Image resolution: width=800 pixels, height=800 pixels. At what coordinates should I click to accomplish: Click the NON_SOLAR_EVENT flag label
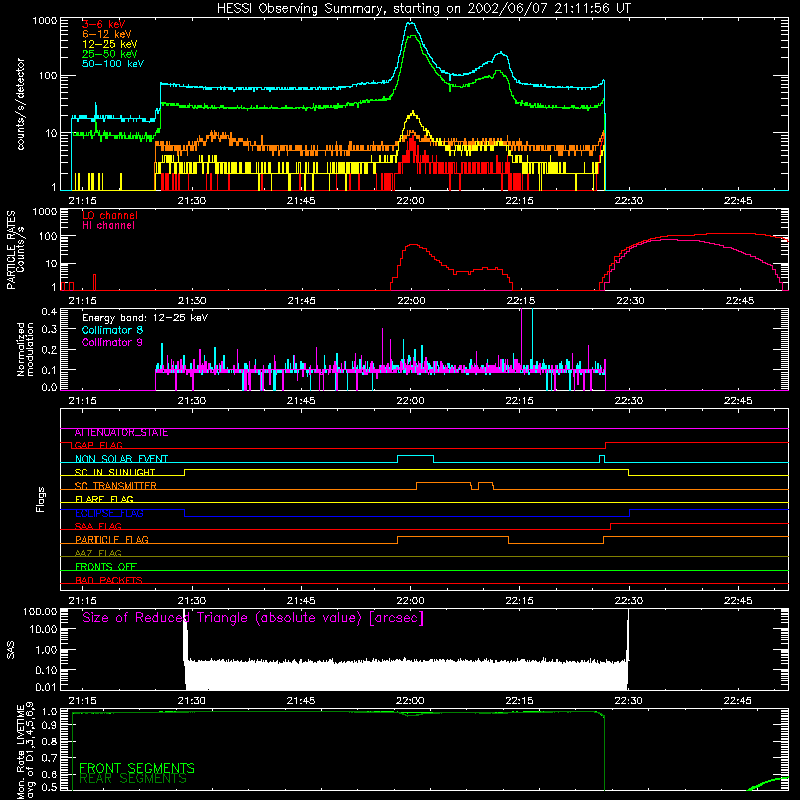[x=121, y=459]
